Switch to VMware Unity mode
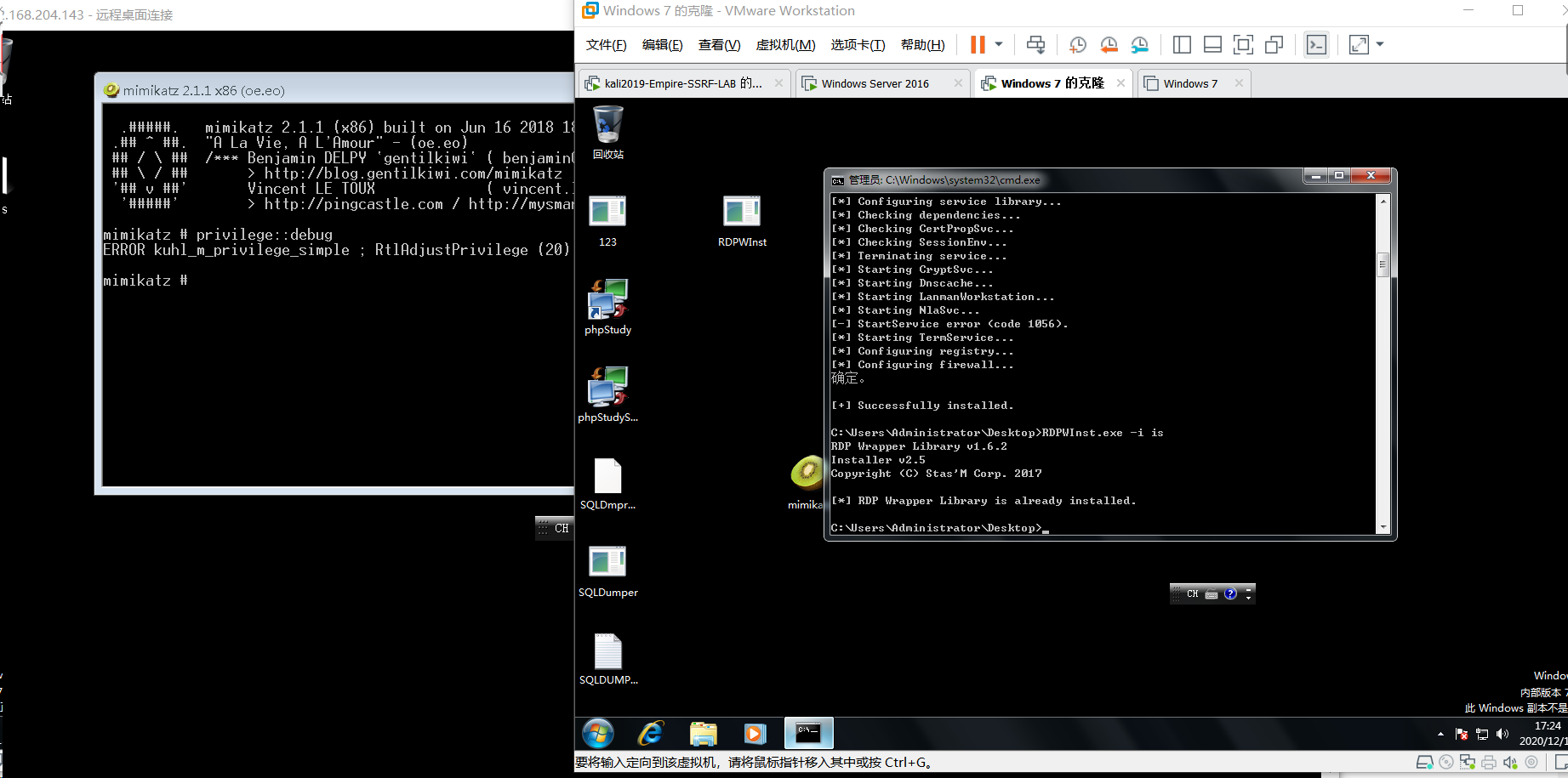Screen dimensions: 1568x778 pyautogui.click(x=1274, y=44)
